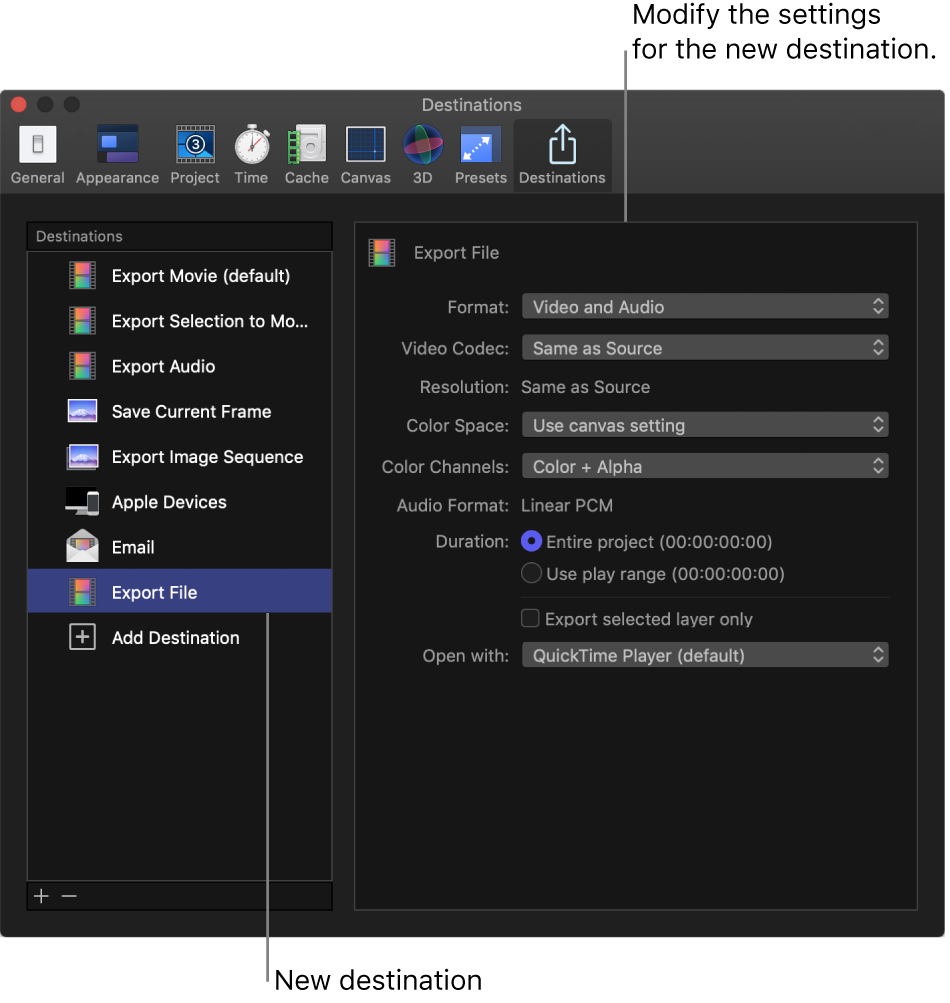Select Save Current Frame destination
Viewport: 950px width, 1003px height.
tap(190, 412)
